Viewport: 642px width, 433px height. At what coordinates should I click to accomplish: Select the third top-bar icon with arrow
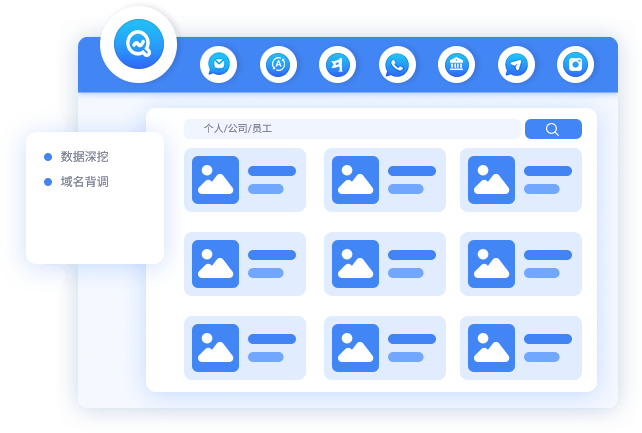[x=337, y=65]
